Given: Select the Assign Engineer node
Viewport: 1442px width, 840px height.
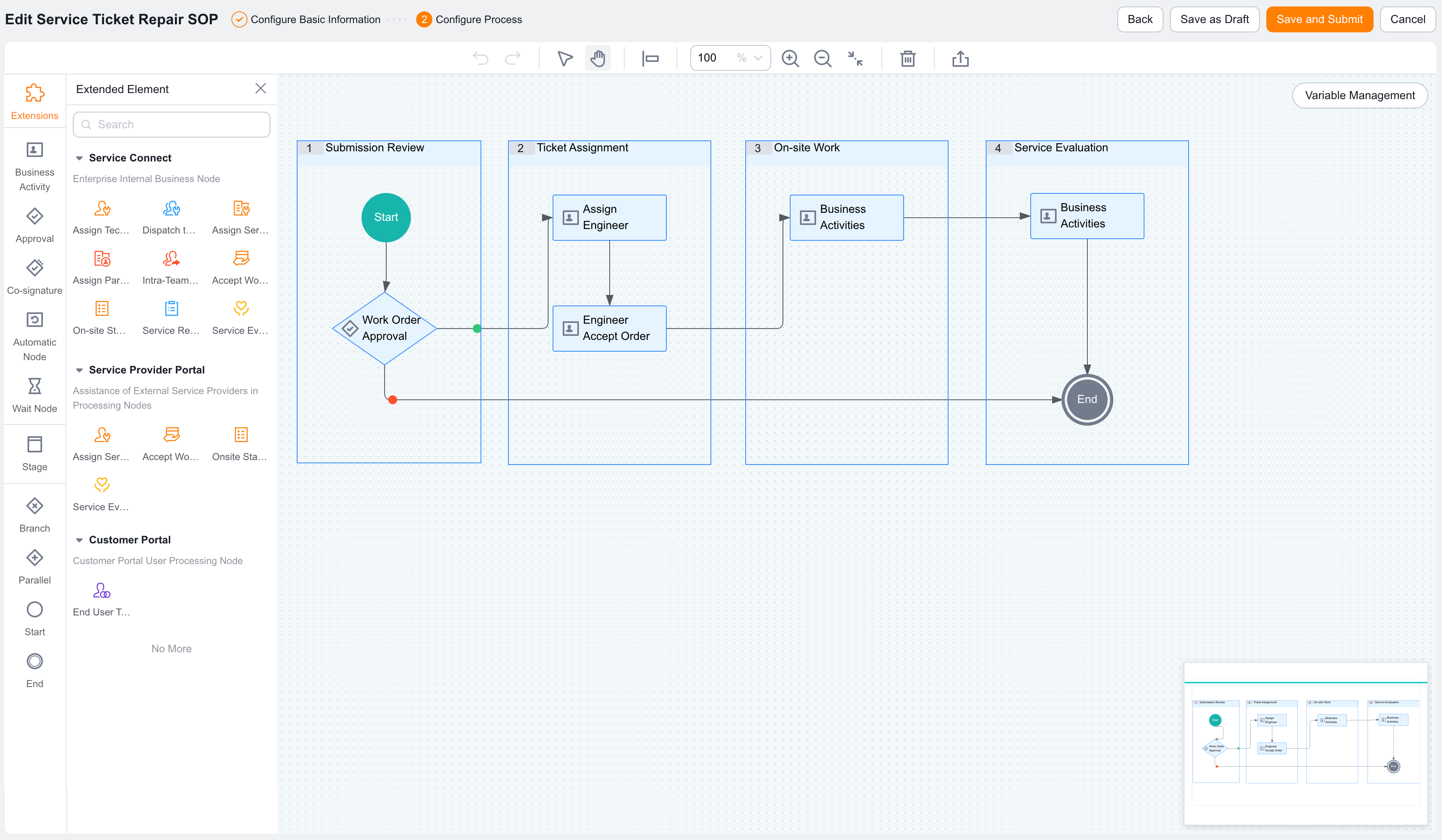Looking at the screenshot, I should click(609, 217).
